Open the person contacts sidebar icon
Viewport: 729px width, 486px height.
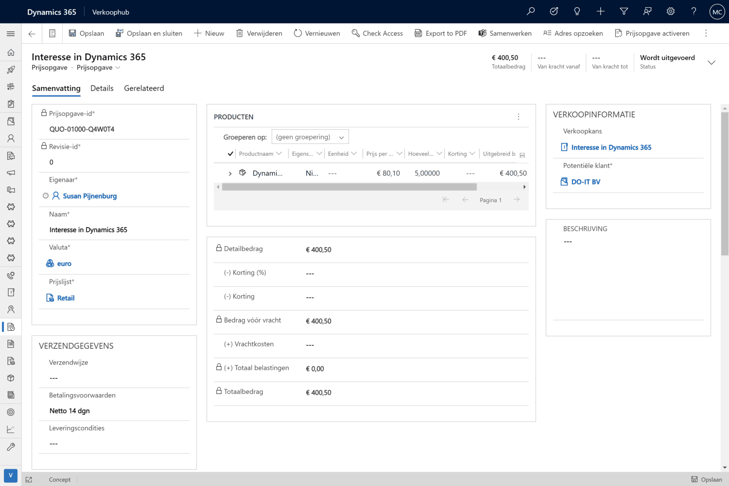point(11,138)
